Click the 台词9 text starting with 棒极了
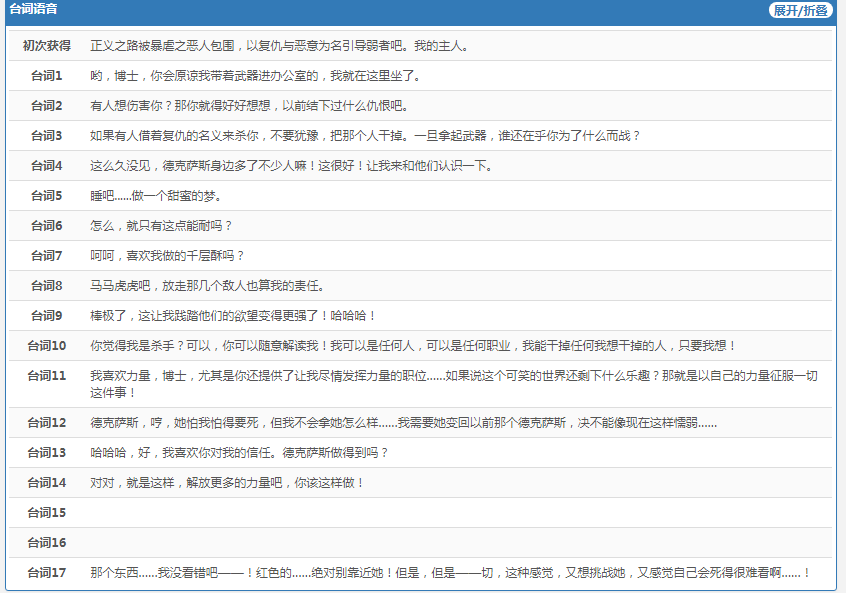Screen dimensions: 846x593 click(233, 316)
